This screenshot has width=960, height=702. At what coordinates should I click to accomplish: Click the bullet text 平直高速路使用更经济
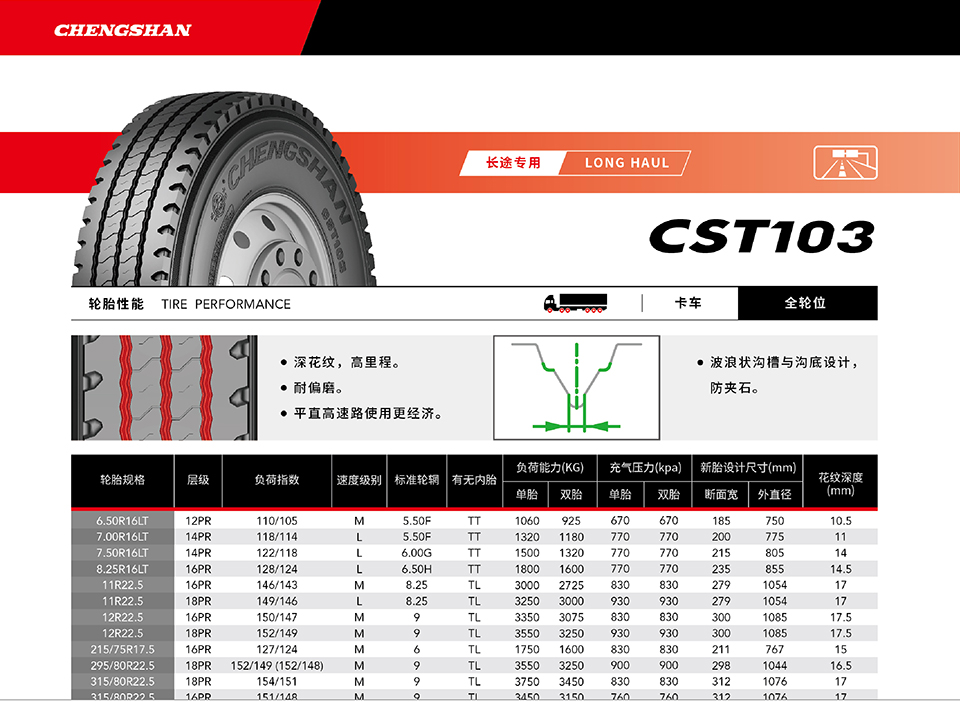tap(368, 414)
